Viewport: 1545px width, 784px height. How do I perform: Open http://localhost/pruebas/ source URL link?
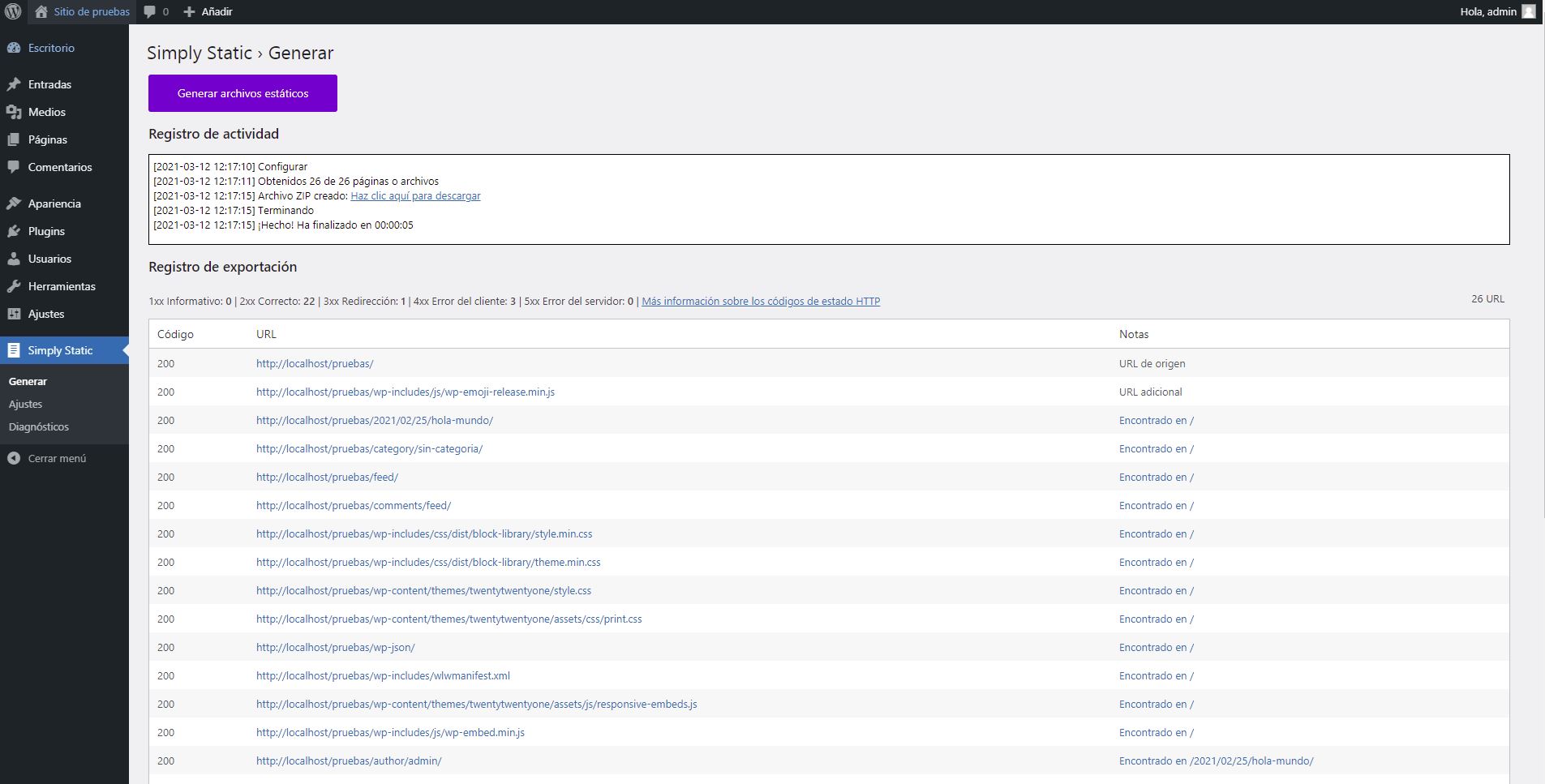point(315,363)
